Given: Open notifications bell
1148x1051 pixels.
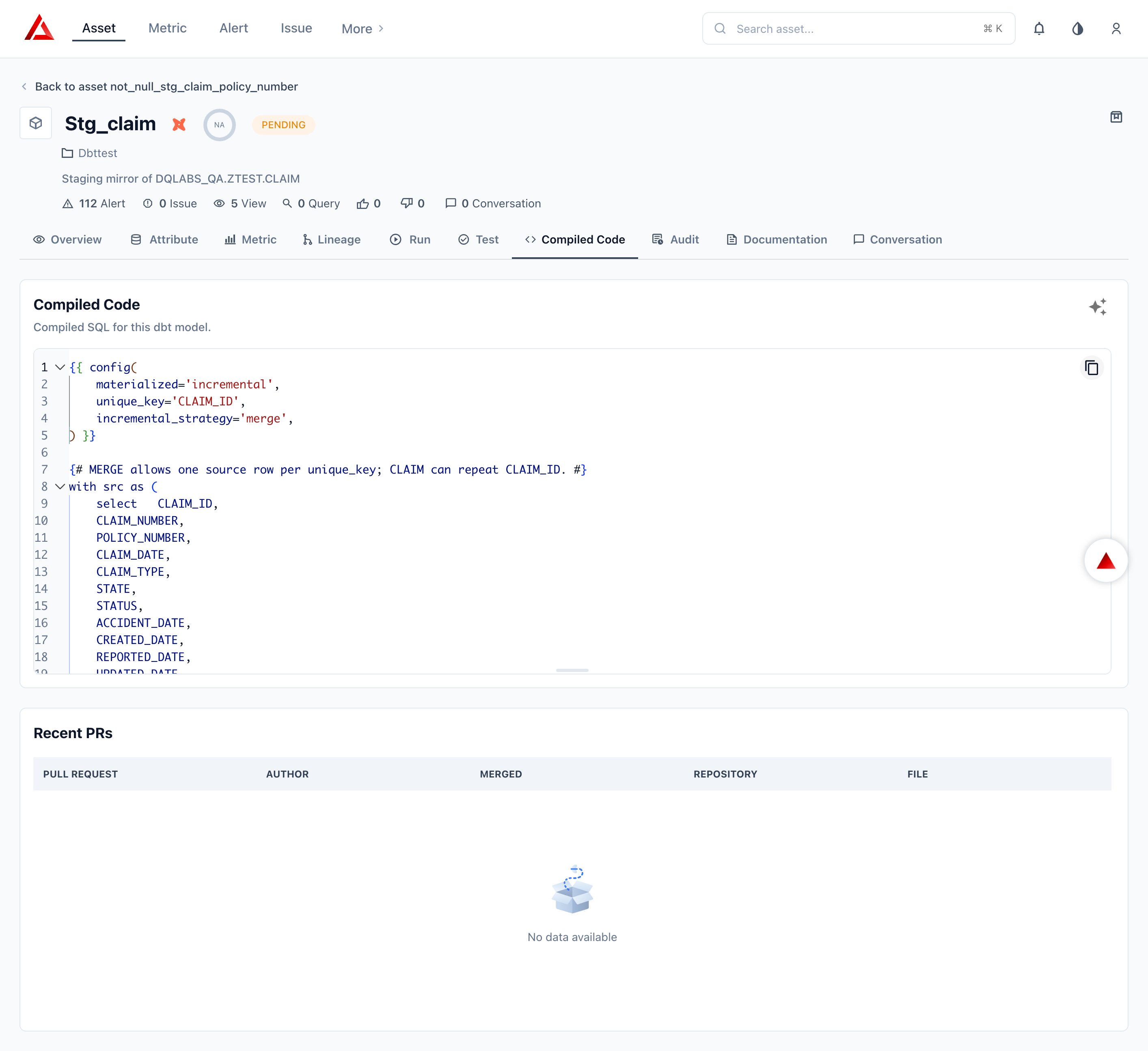Looking at the screenshot, I should pyautogui.click(x=1039, y=28).
